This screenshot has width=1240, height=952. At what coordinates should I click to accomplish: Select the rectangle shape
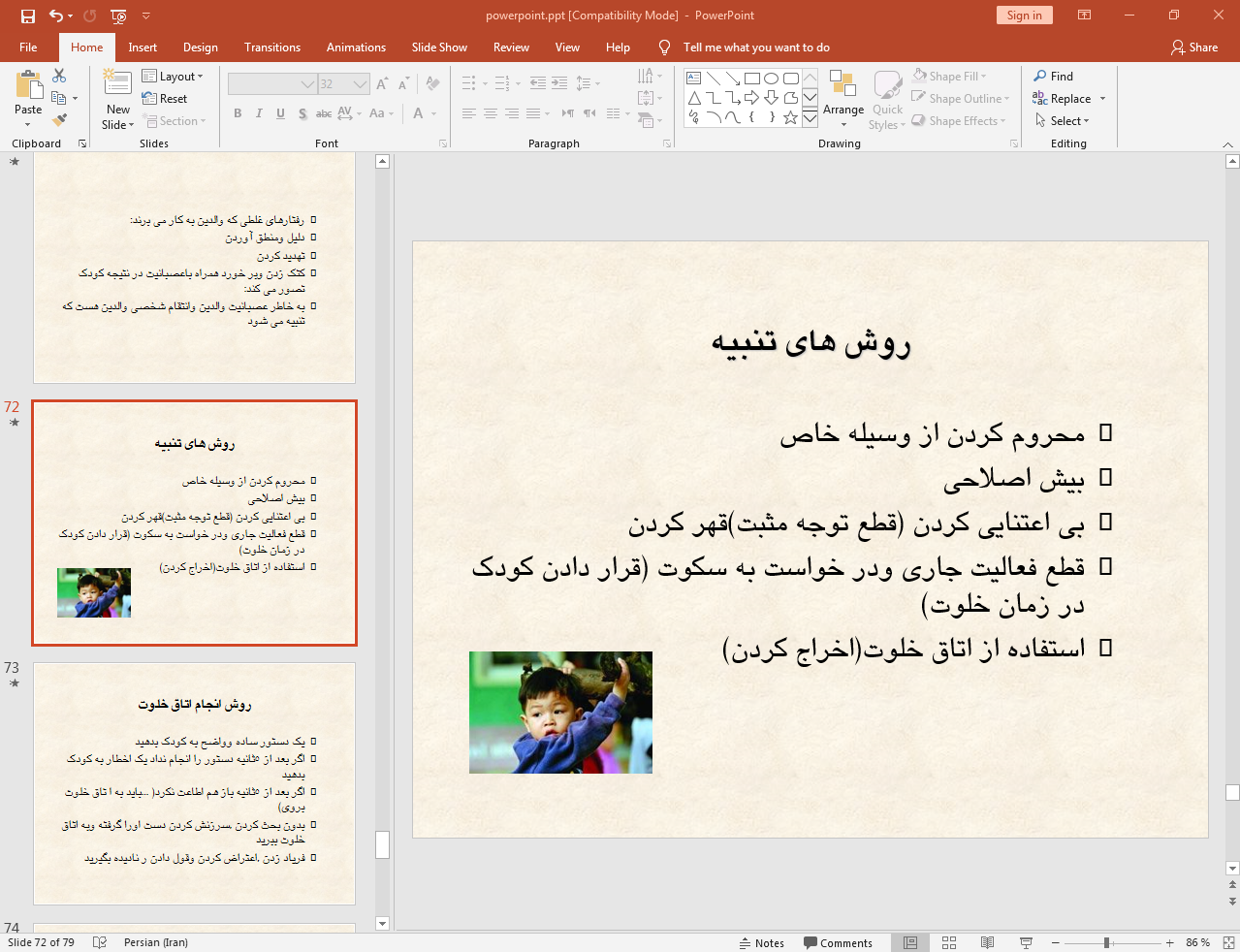[x=752, y=79]
